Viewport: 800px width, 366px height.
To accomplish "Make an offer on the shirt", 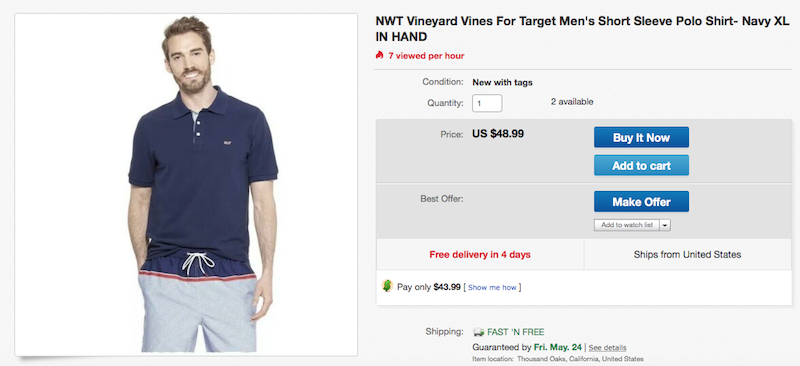I will (641, 202).
